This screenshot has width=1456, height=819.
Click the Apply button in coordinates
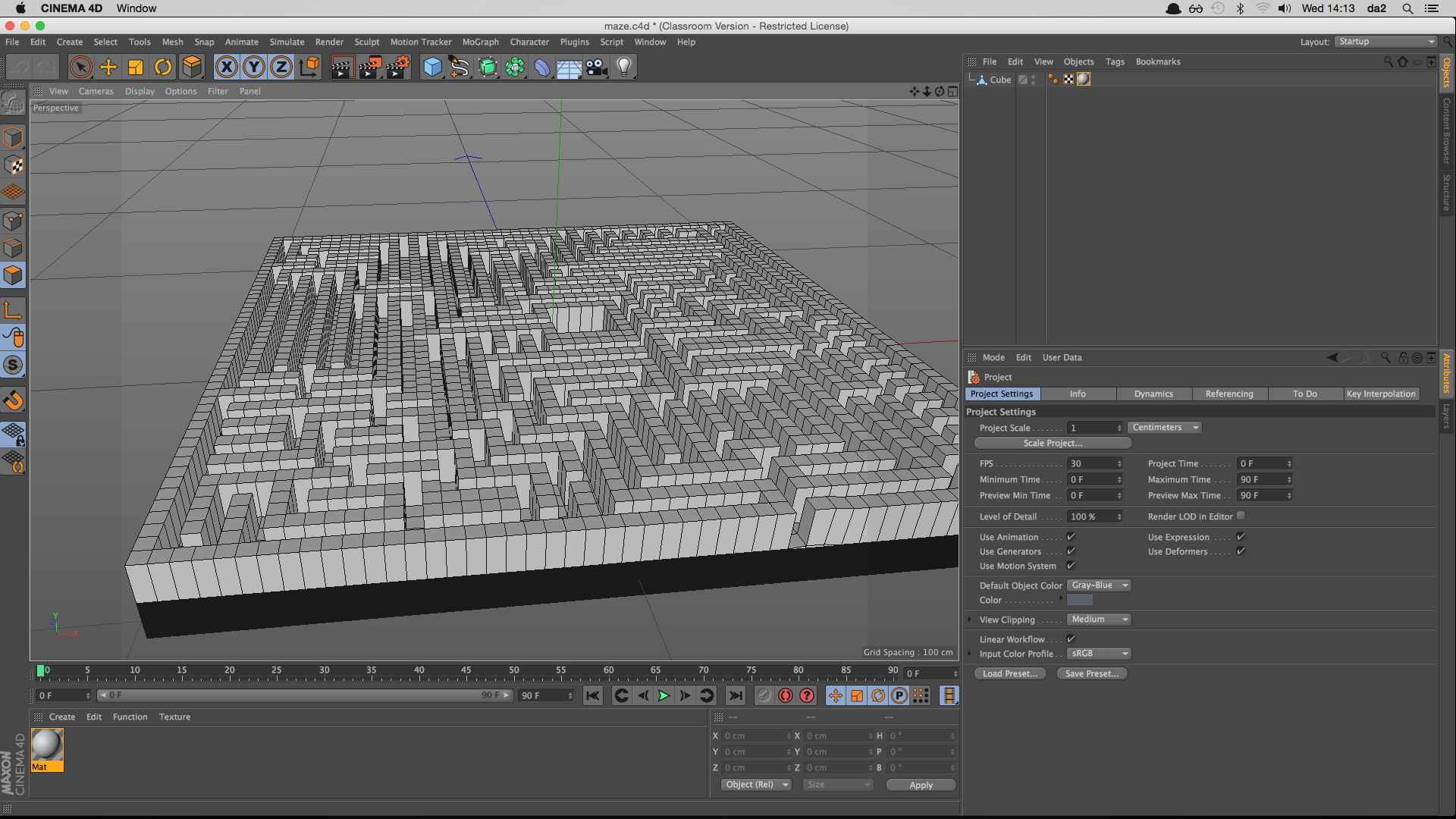click(x=921, y=786)
